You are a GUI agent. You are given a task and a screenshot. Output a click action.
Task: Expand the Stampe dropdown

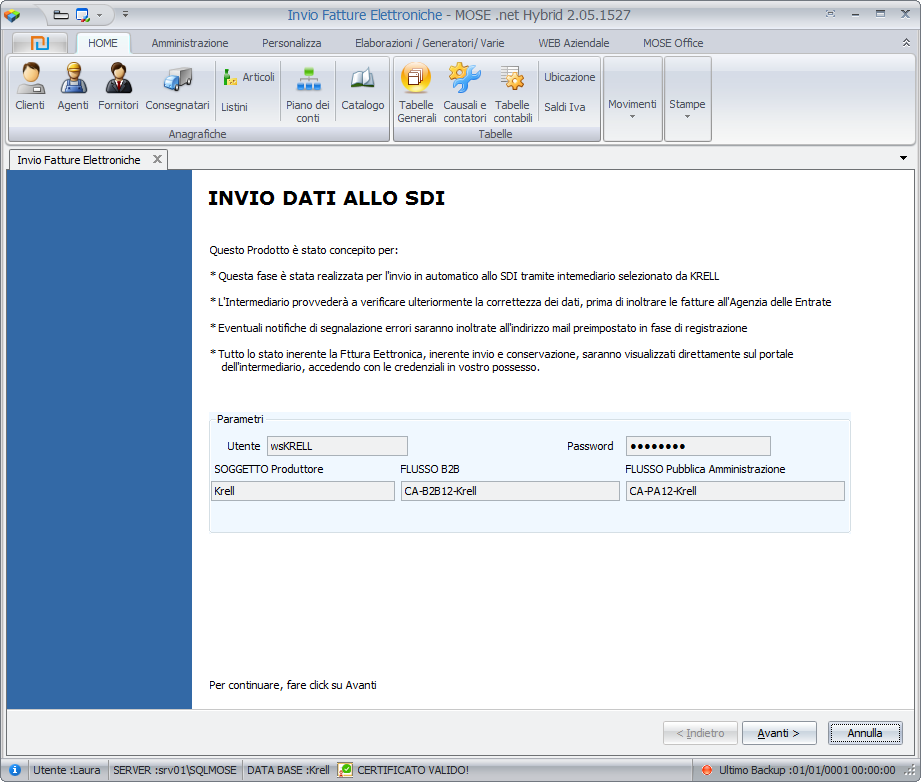tap(687, 99)
